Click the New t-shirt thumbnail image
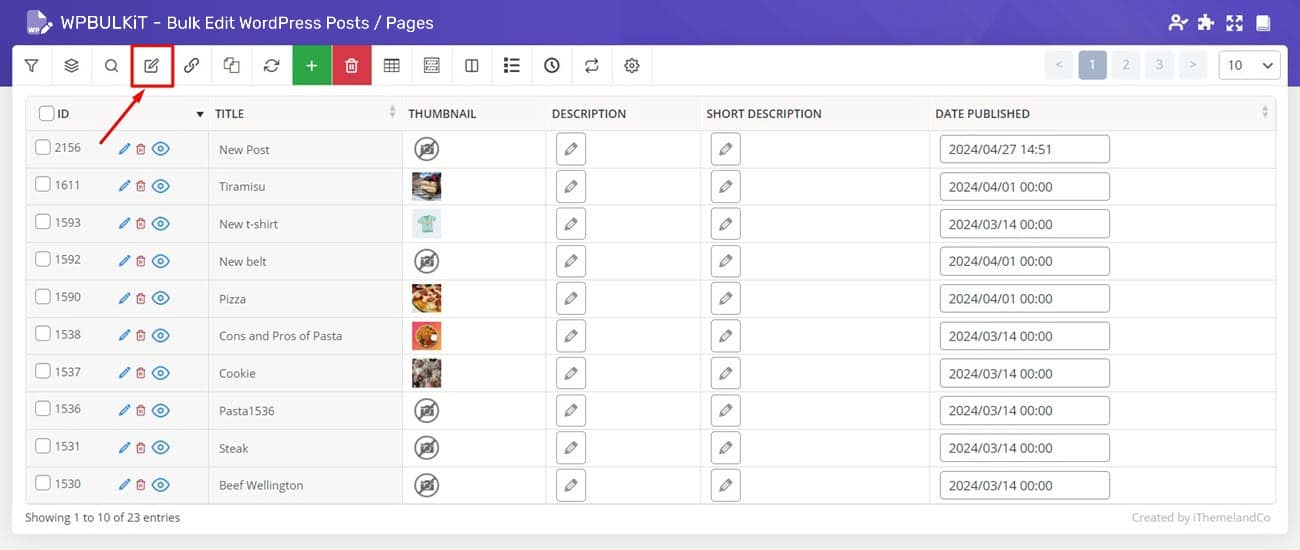Viewport: 1300px width, 550px height. point(427,224)
